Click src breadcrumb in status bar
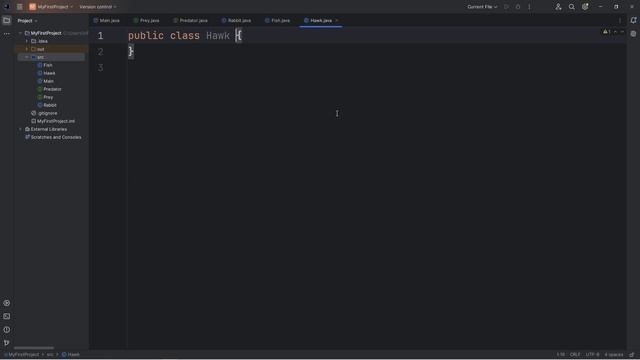This screenshot has height=360, width=640. [50, 355]
